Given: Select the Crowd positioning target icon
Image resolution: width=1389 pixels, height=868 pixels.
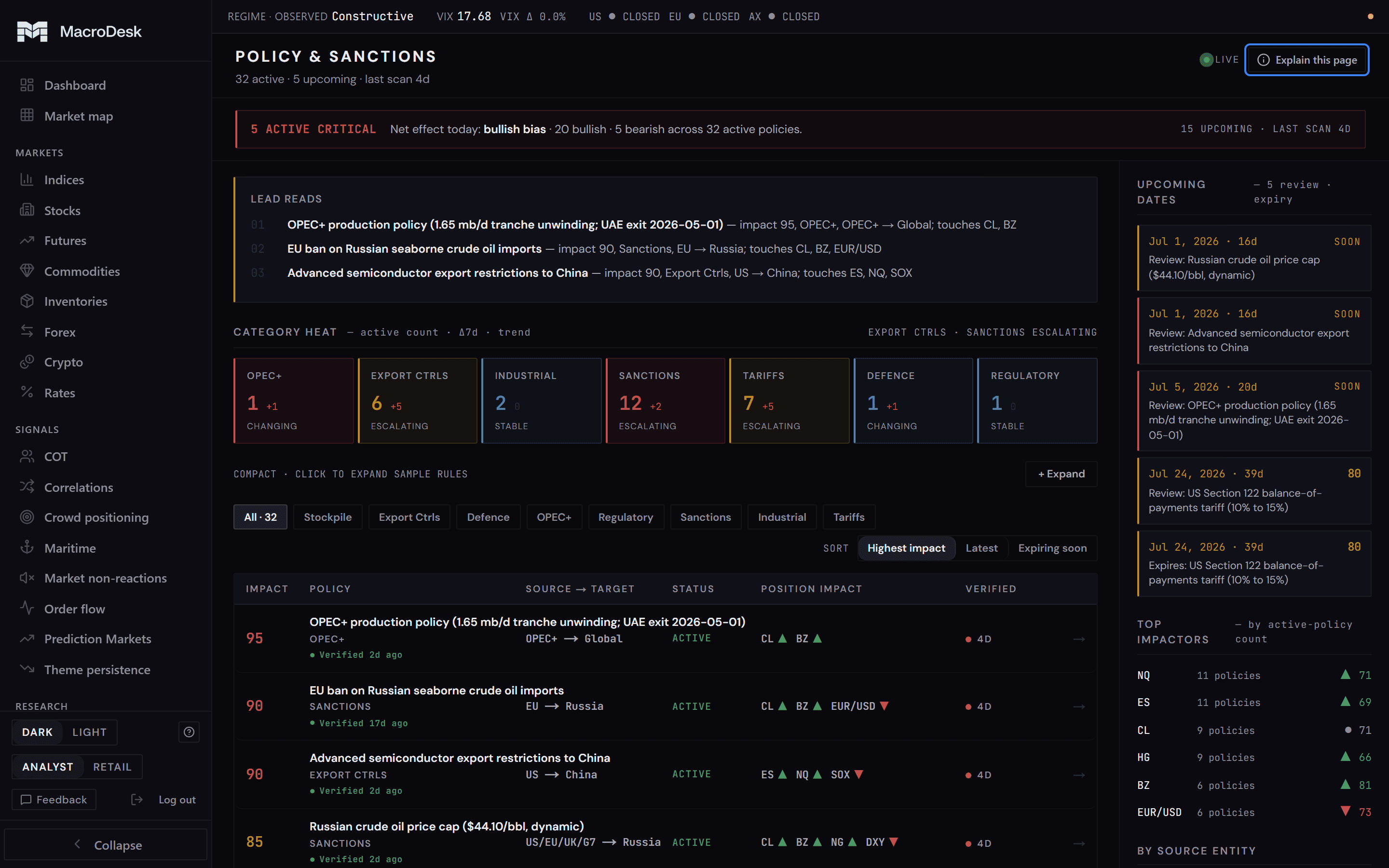Looking at the screenshot, I should 27,517.
